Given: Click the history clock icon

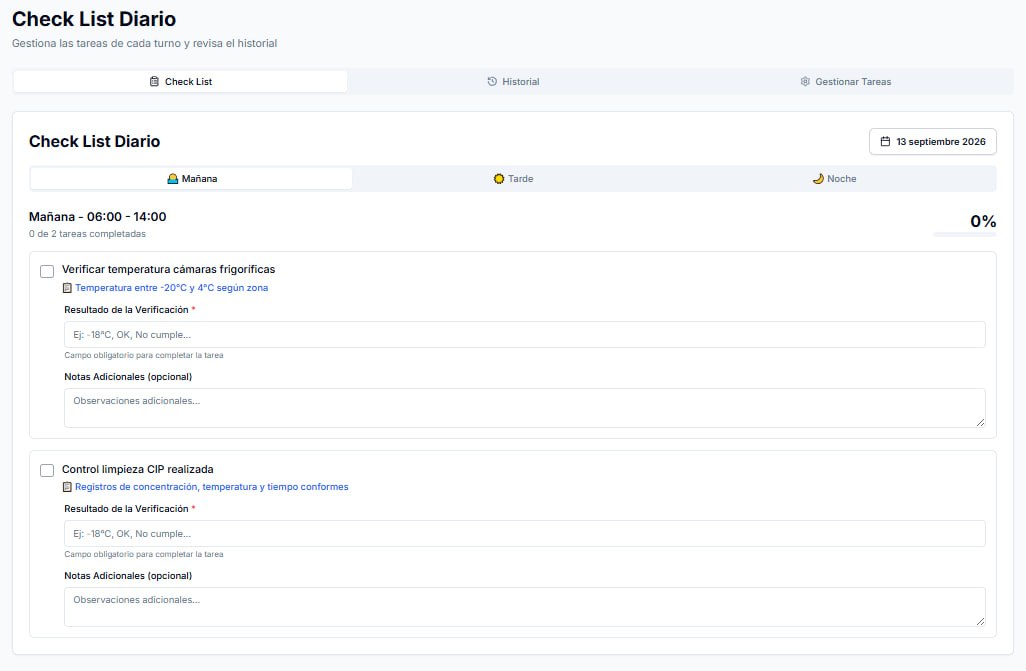Looking at the screenshot, I should [x=492, y=82].
